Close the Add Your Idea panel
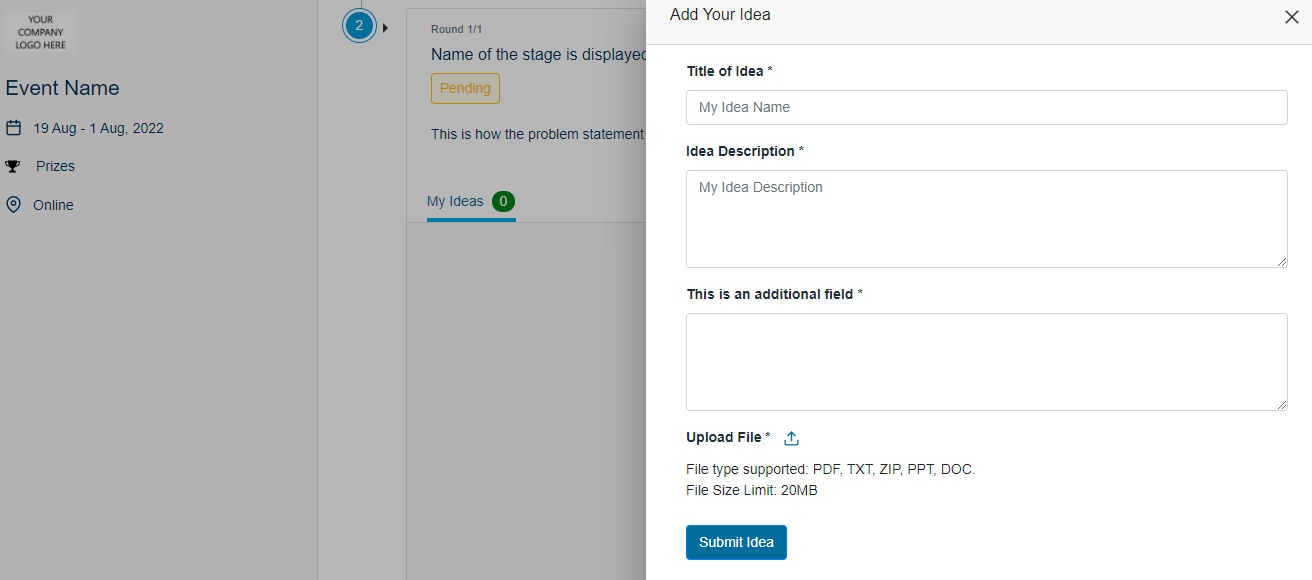 click(1291, 17)
